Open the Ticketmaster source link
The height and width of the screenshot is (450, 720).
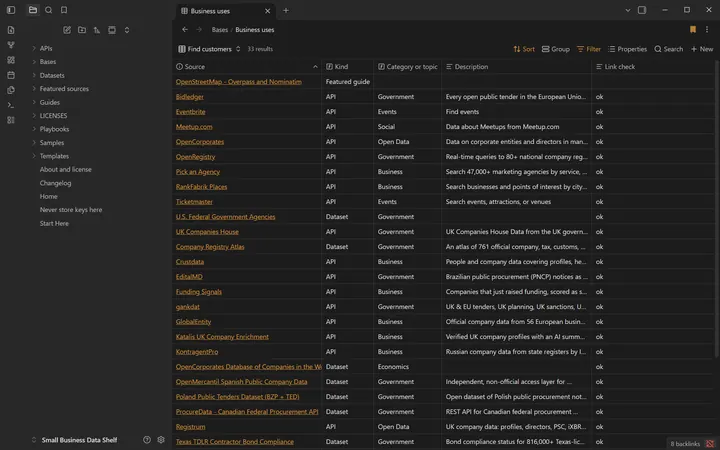pyautogui.click(x=194, y=202)
